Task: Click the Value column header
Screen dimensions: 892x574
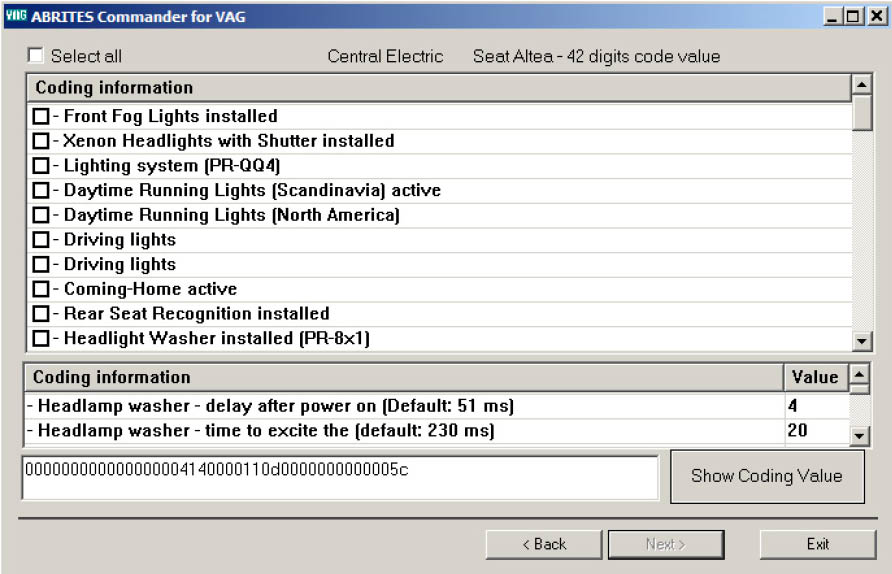Action: pyautogui.click(x=814, y=377)
